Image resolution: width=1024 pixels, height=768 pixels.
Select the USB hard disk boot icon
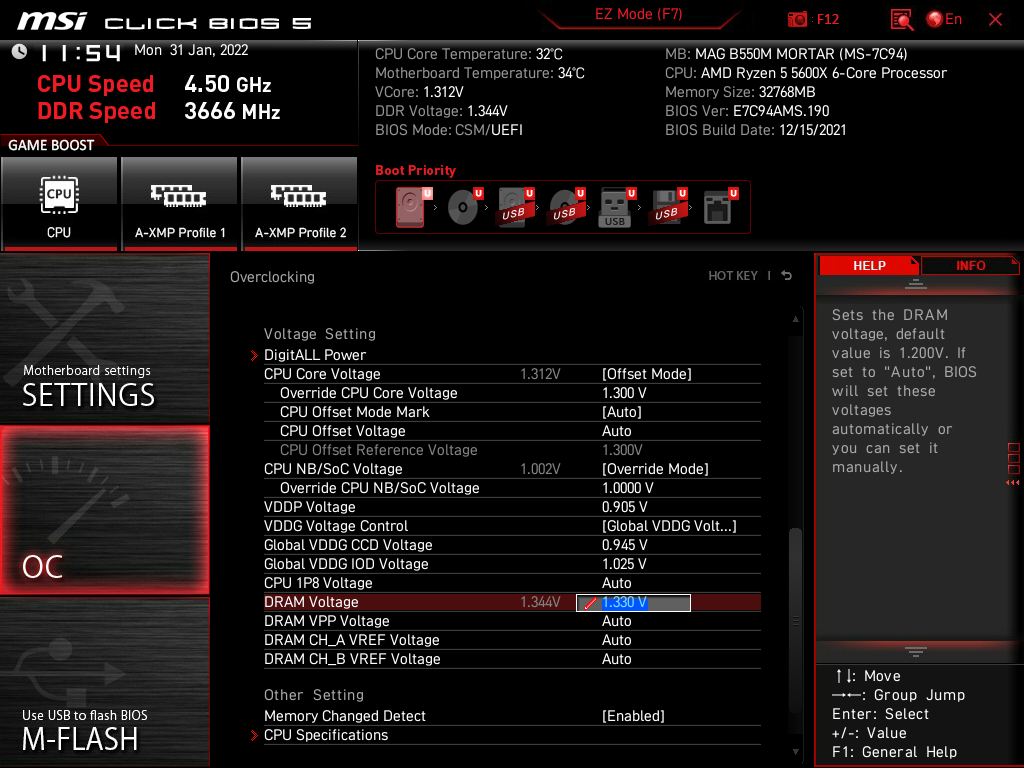point(515,207)
